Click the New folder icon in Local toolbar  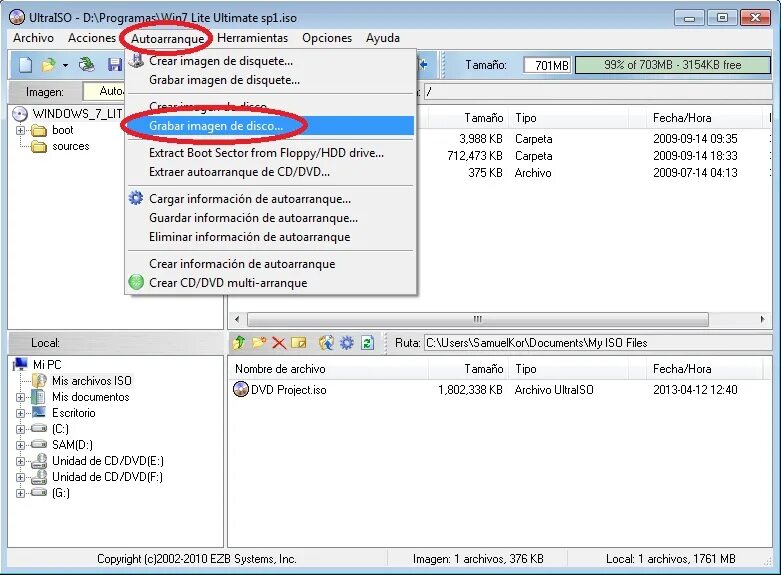(259, 343)
